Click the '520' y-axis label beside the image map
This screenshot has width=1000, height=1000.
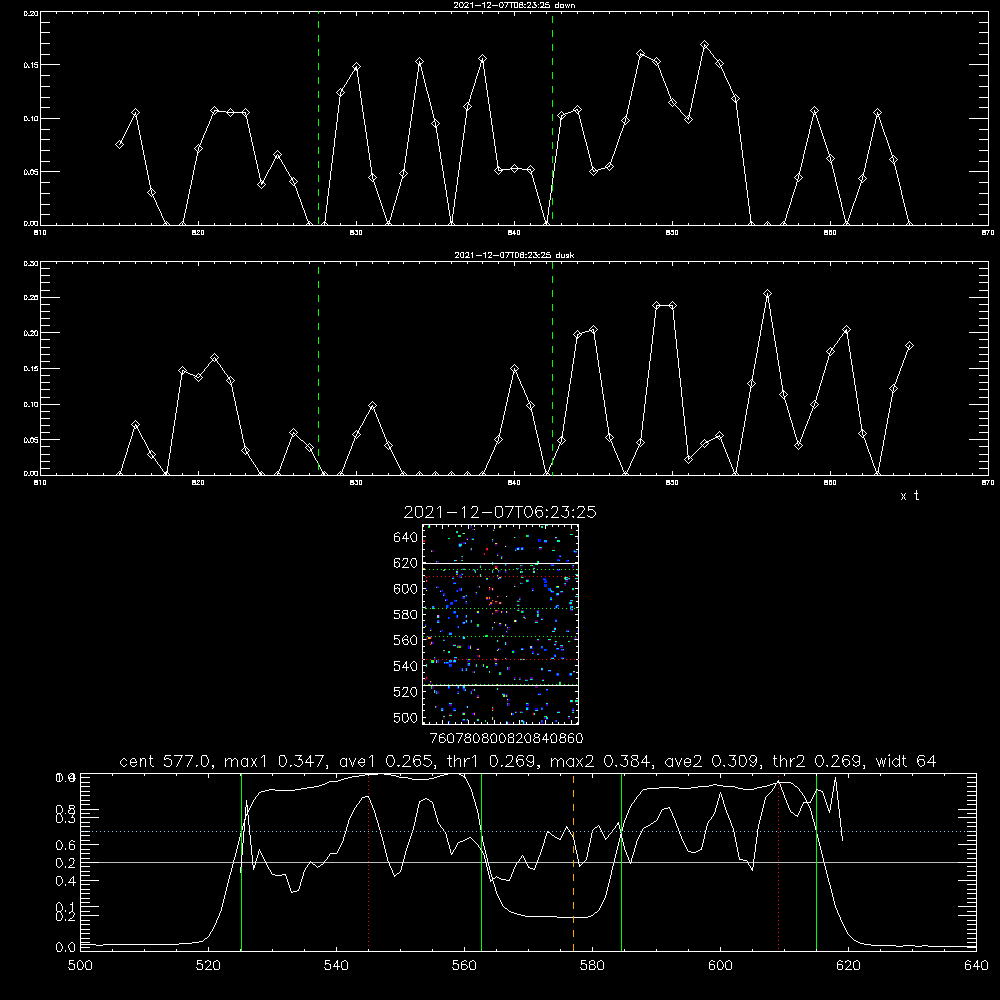pyautogui.click(x=406, y=692)
